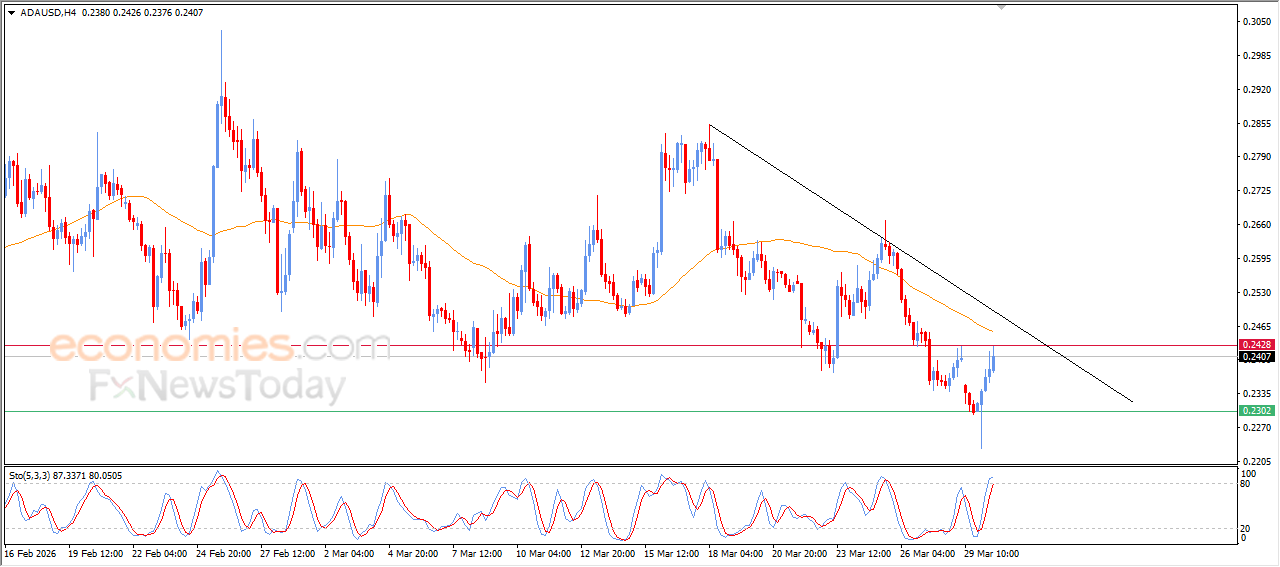Click the red 0.2428 price tag

tap(1254, 345)
